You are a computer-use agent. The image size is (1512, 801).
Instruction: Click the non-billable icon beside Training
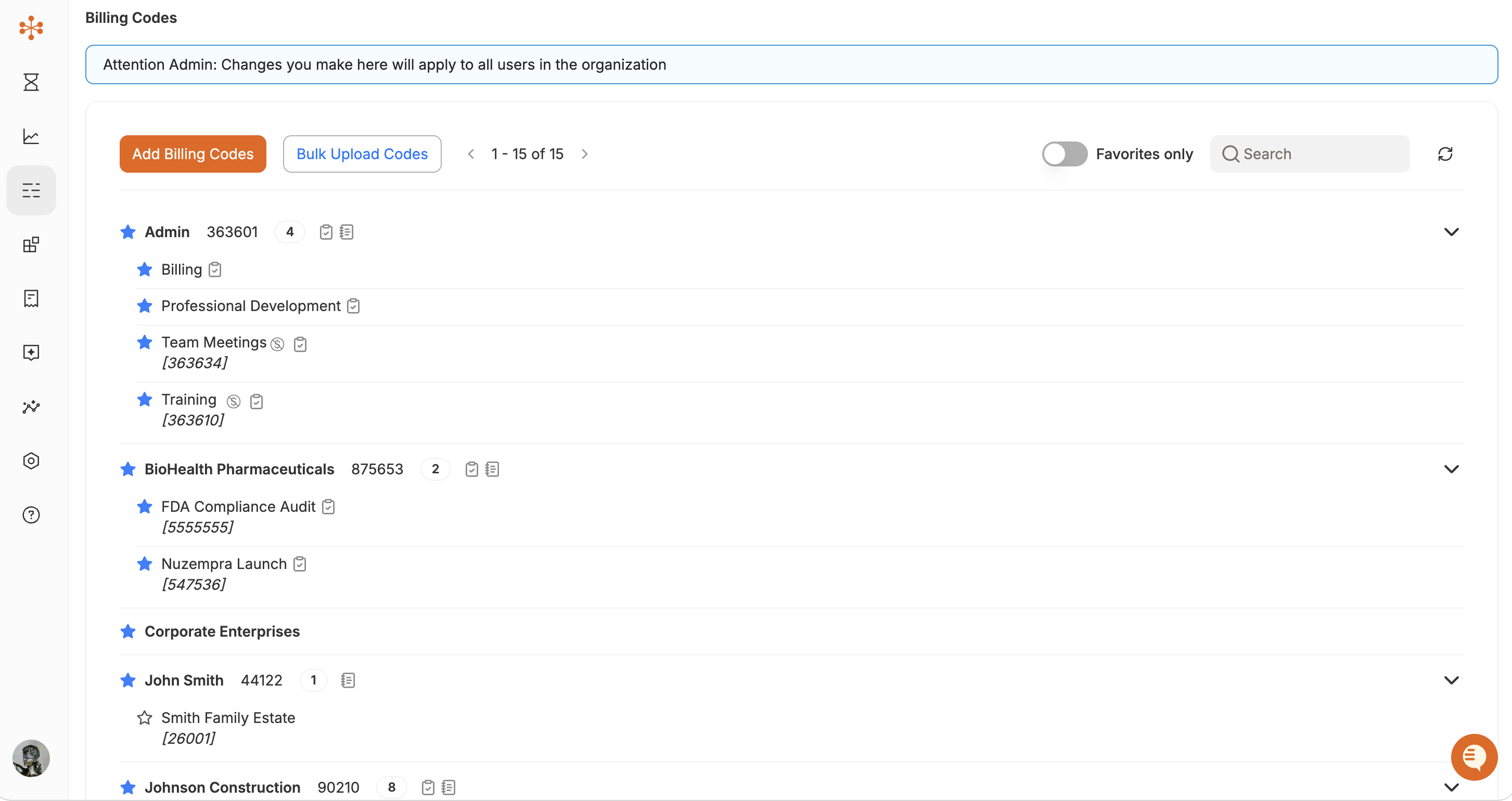pos(234,402)
